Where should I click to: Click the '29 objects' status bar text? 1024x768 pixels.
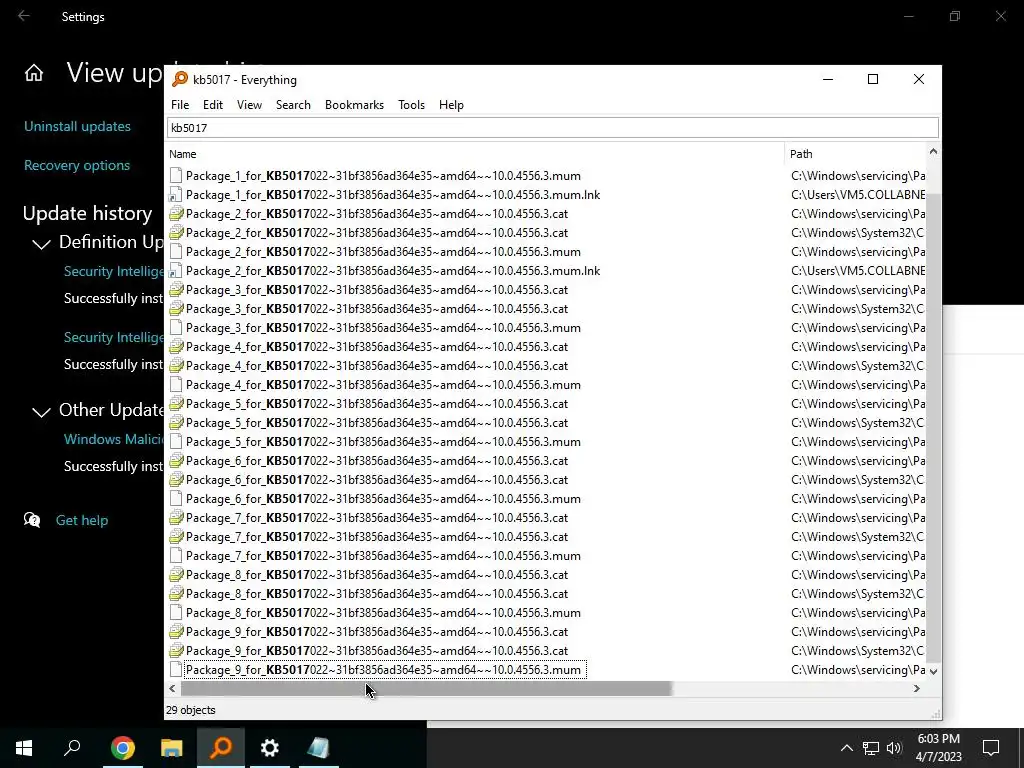click(191, 710)
